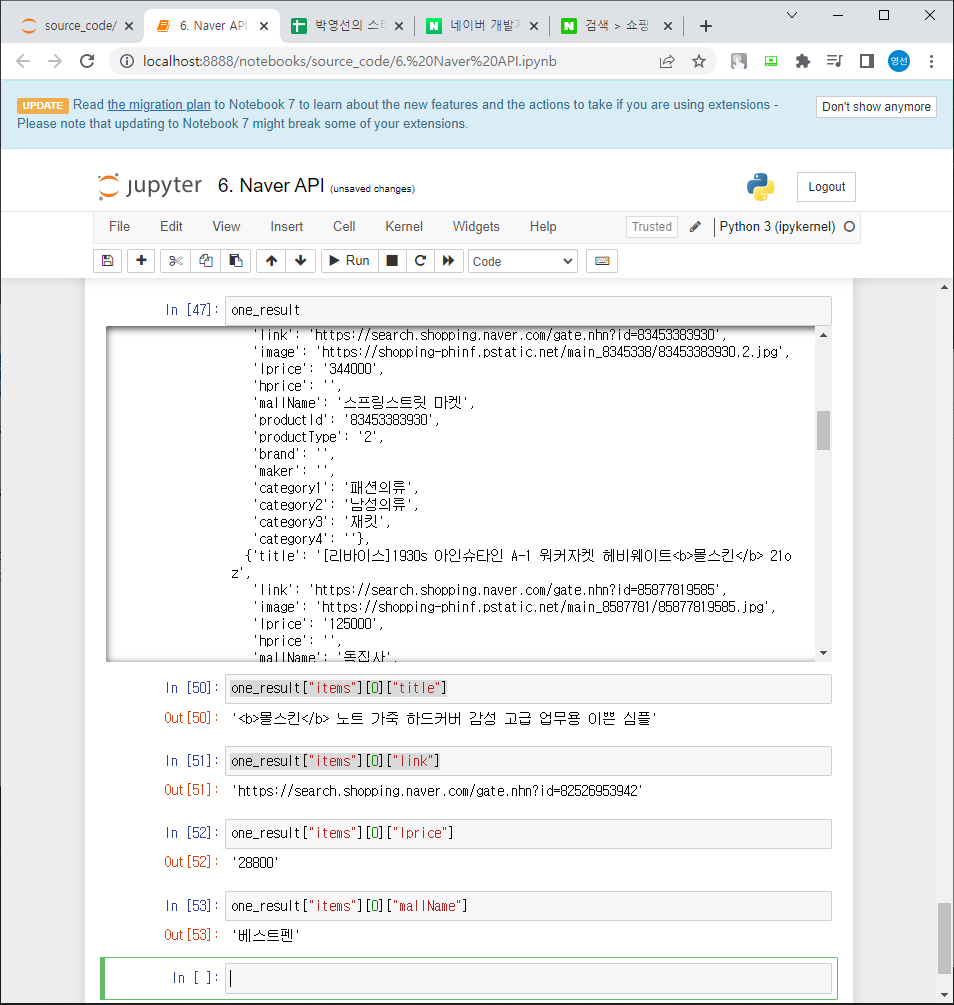Viewport: 954px width, 1005px height.
Task: Click the Out[52] value '28800'
Action: pos(255,863)
